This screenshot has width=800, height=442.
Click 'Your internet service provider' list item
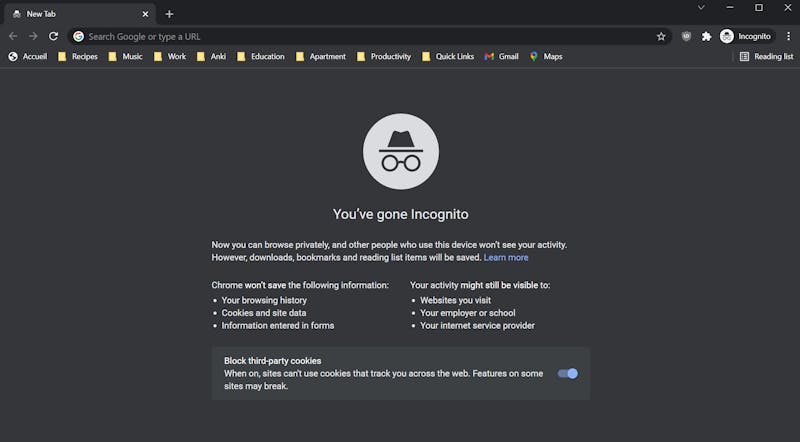(x=478, y=326)
